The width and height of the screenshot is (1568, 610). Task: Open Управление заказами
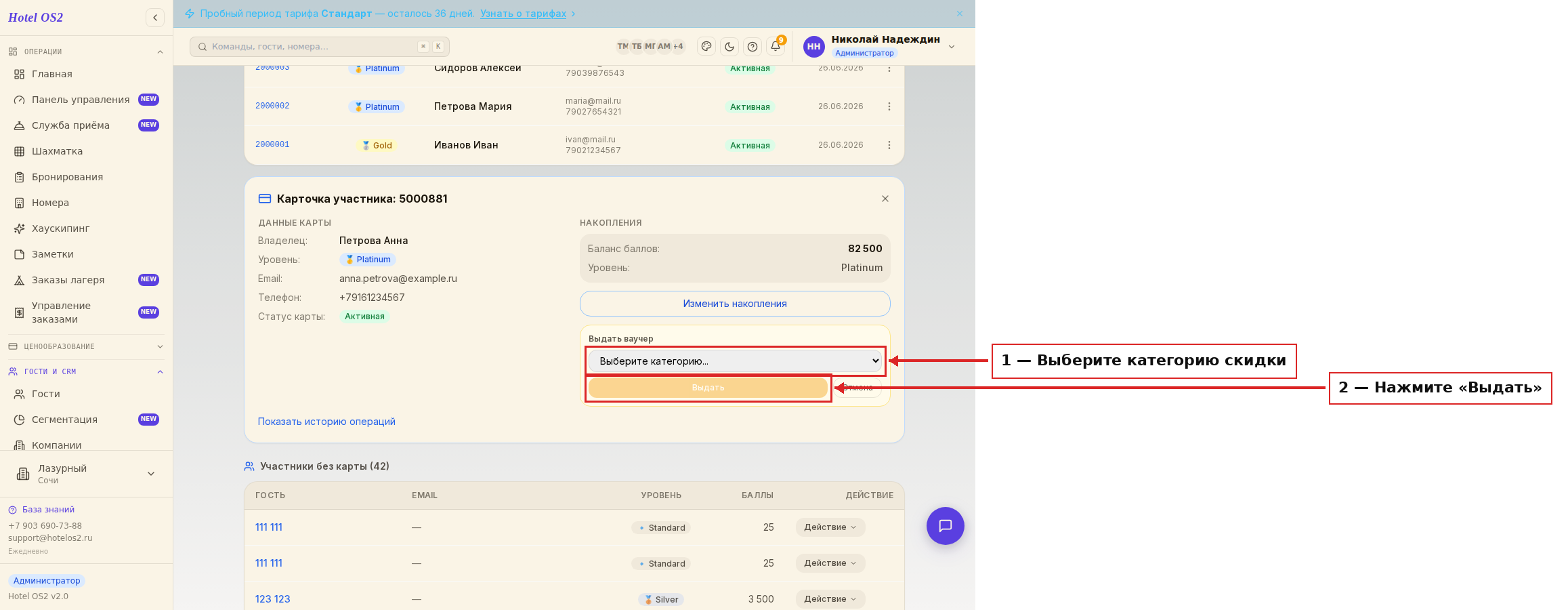tap(86, 312)
